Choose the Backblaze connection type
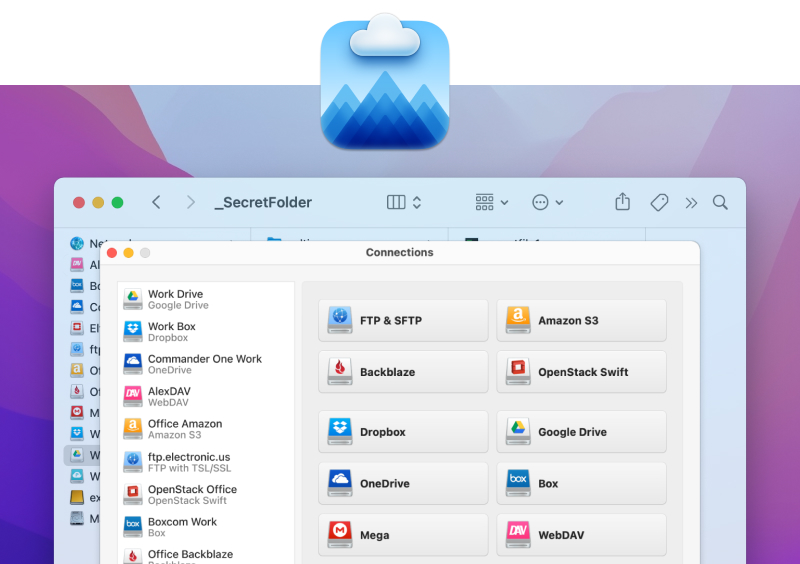Screen dimensions: 800x564 403,372
